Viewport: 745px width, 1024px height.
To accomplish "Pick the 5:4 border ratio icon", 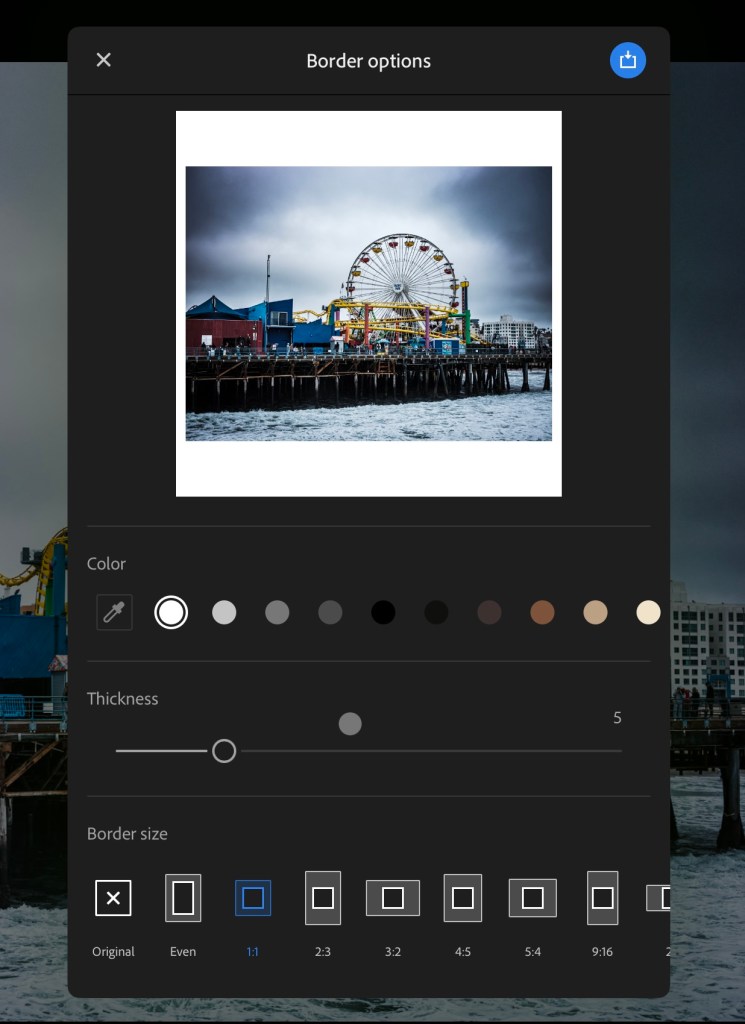I will coord(533,898).
